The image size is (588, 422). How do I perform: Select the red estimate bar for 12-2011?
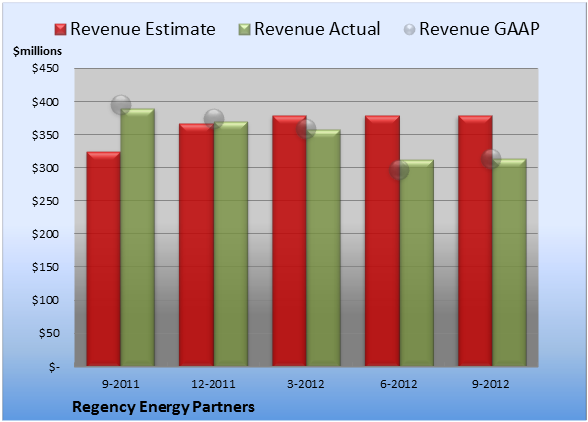196,245
